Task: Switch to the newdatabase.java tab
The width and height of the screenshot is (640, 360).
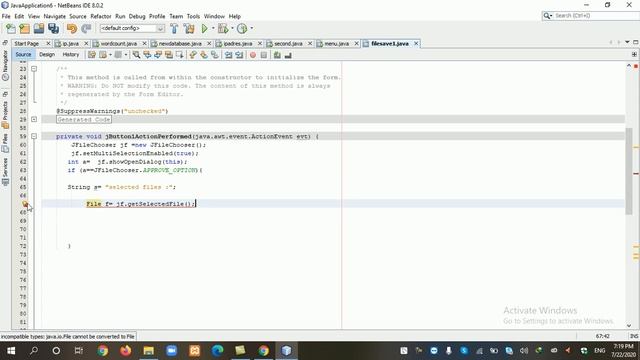Action: click(x=180, y=43)
